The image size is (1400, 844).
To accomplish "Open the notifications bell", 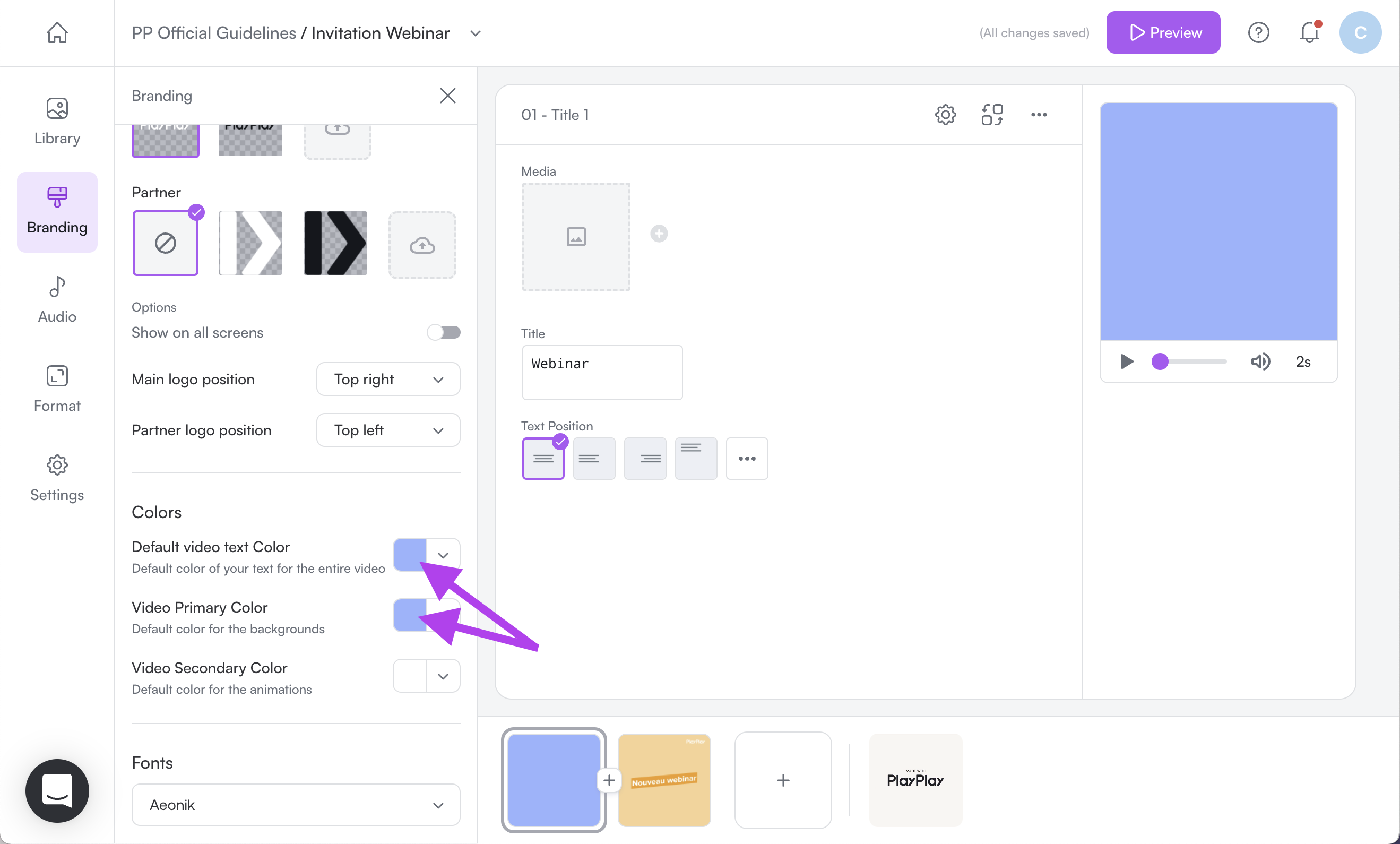I will coord(1309,32).
